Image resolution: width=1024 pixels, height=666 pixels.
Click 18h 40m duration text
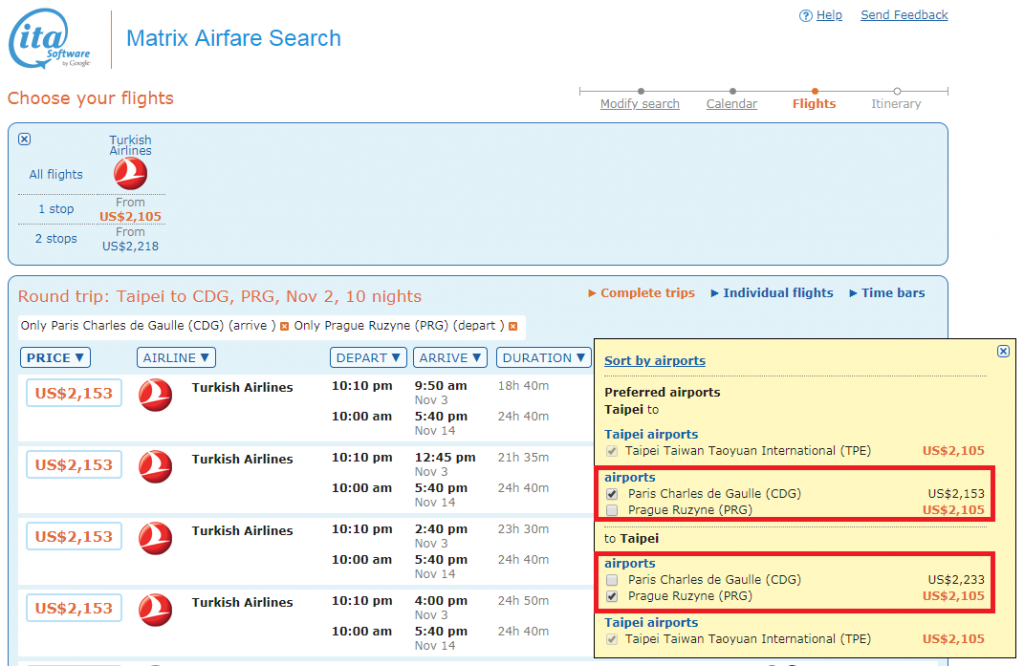click(x=523, y=386)
